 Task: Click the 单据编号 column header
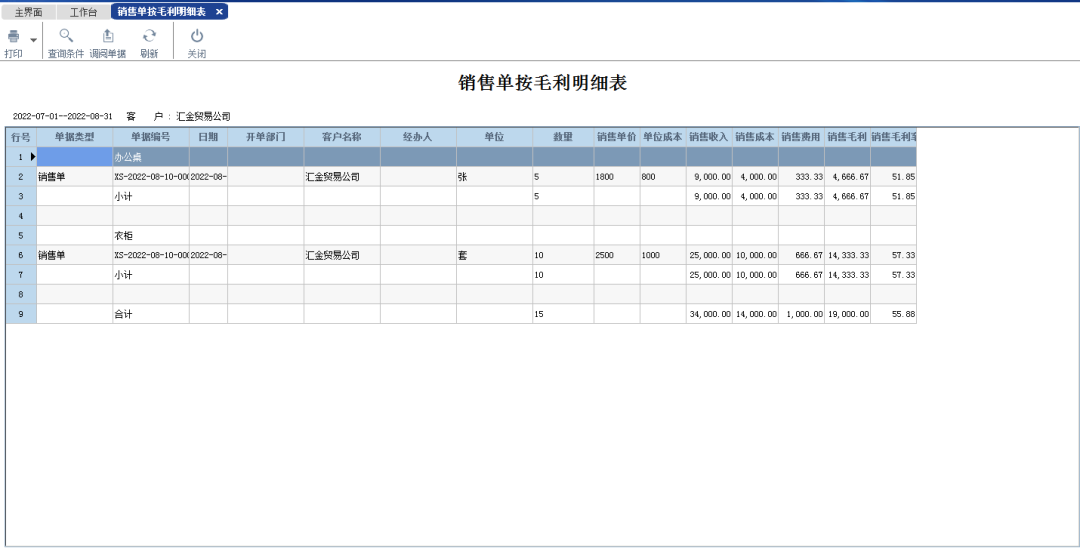(150, 137)
